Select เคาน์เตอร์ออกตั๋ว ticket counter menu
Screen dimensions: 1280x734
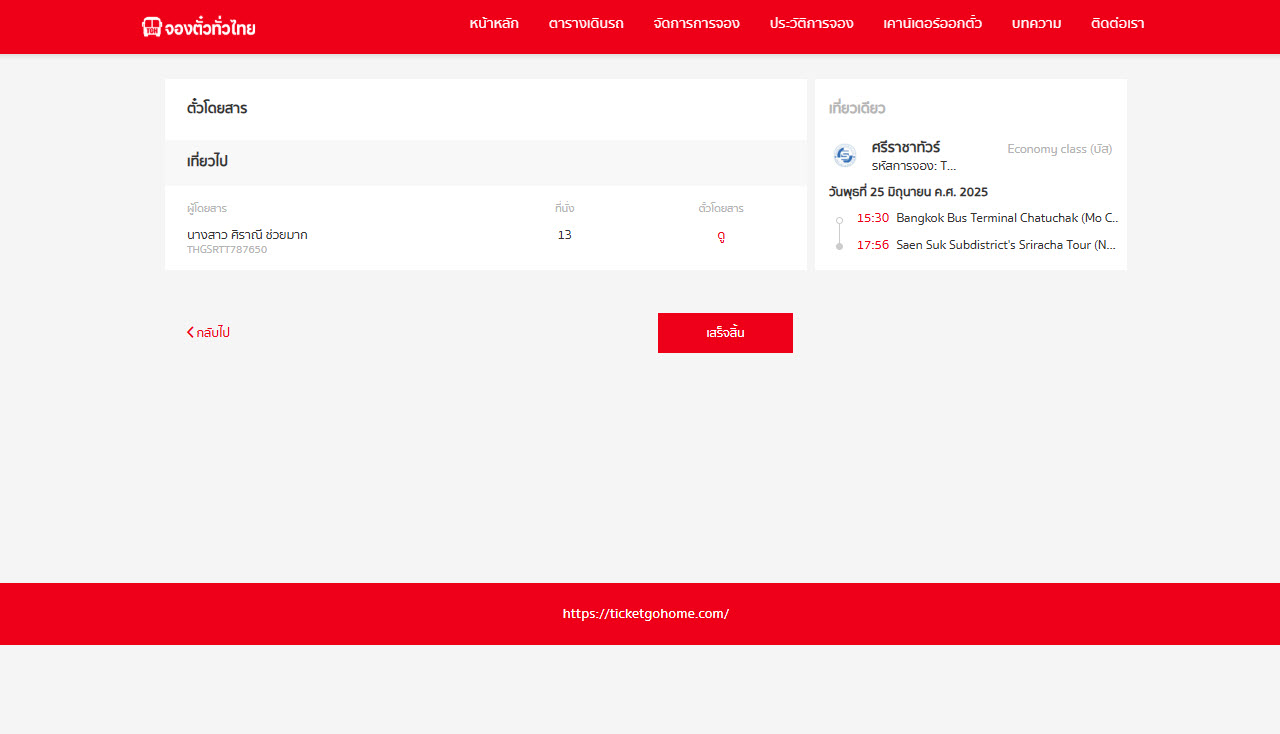point(932,24)
